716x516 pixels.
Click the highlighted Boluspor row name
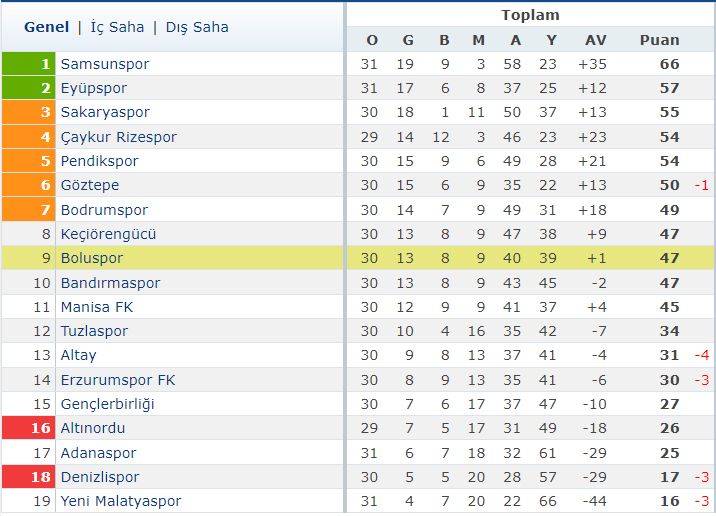(x=92, y=258)
